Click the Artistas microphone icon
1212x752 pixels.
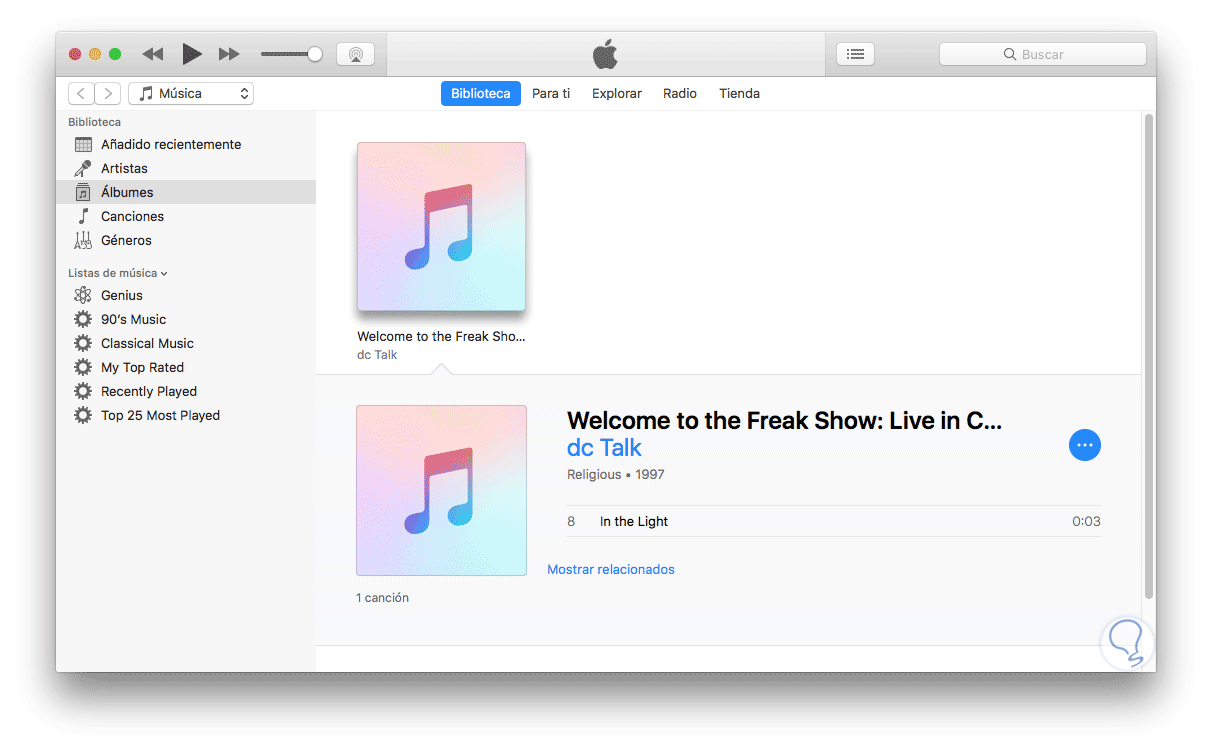[83, 168]
